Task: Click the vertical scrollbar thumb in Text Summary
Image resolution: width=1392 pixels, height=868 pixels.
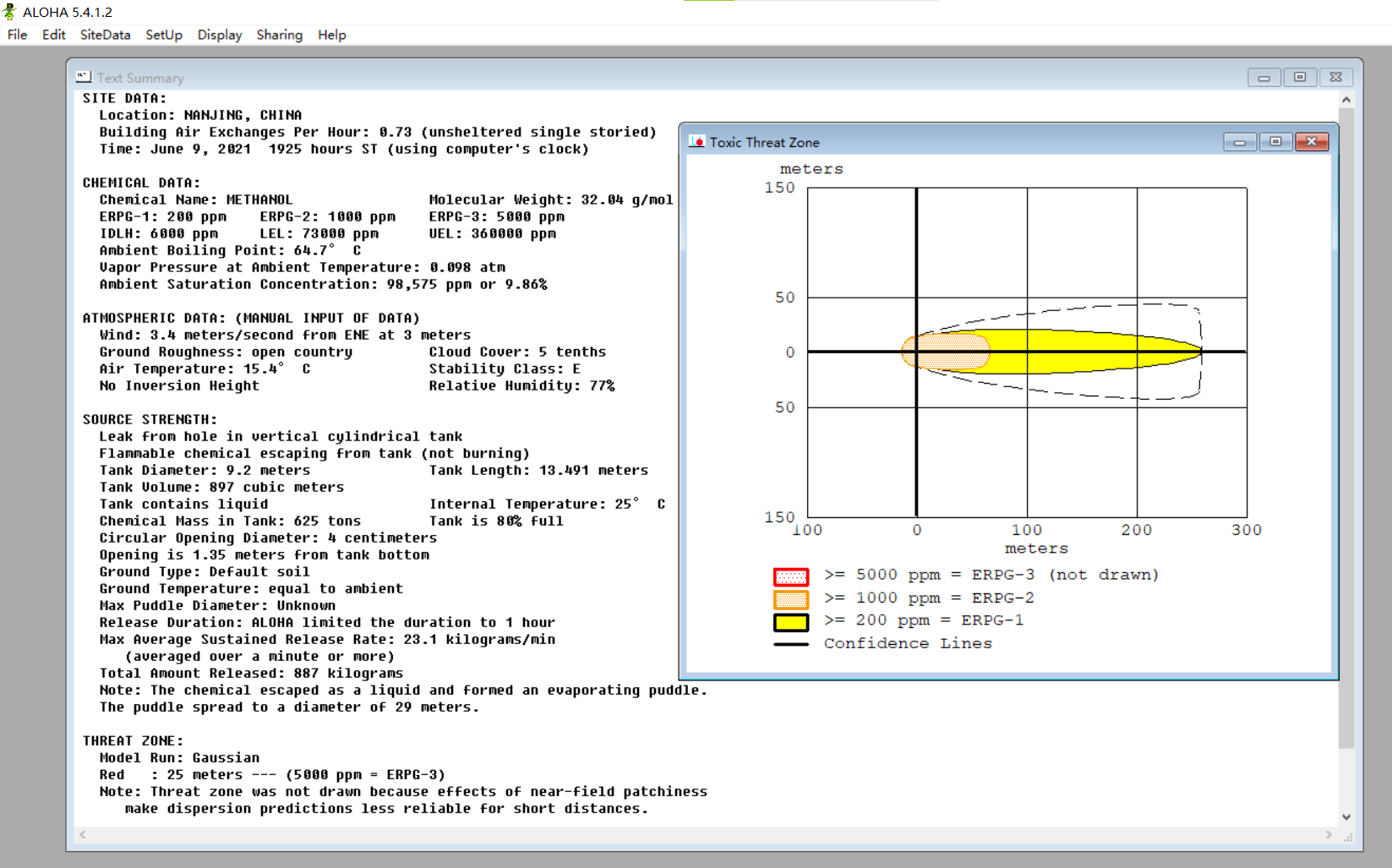Action: [1346, 428]
